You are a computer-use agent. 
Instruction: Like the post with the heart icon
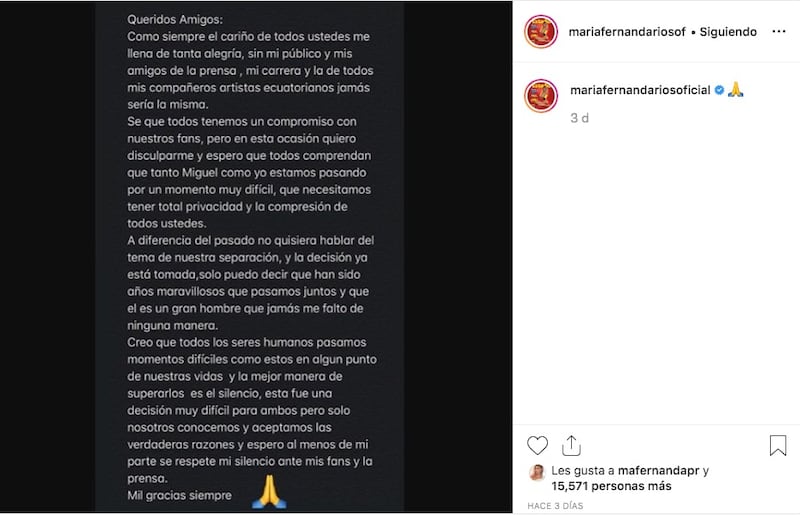tap(537, 446)
